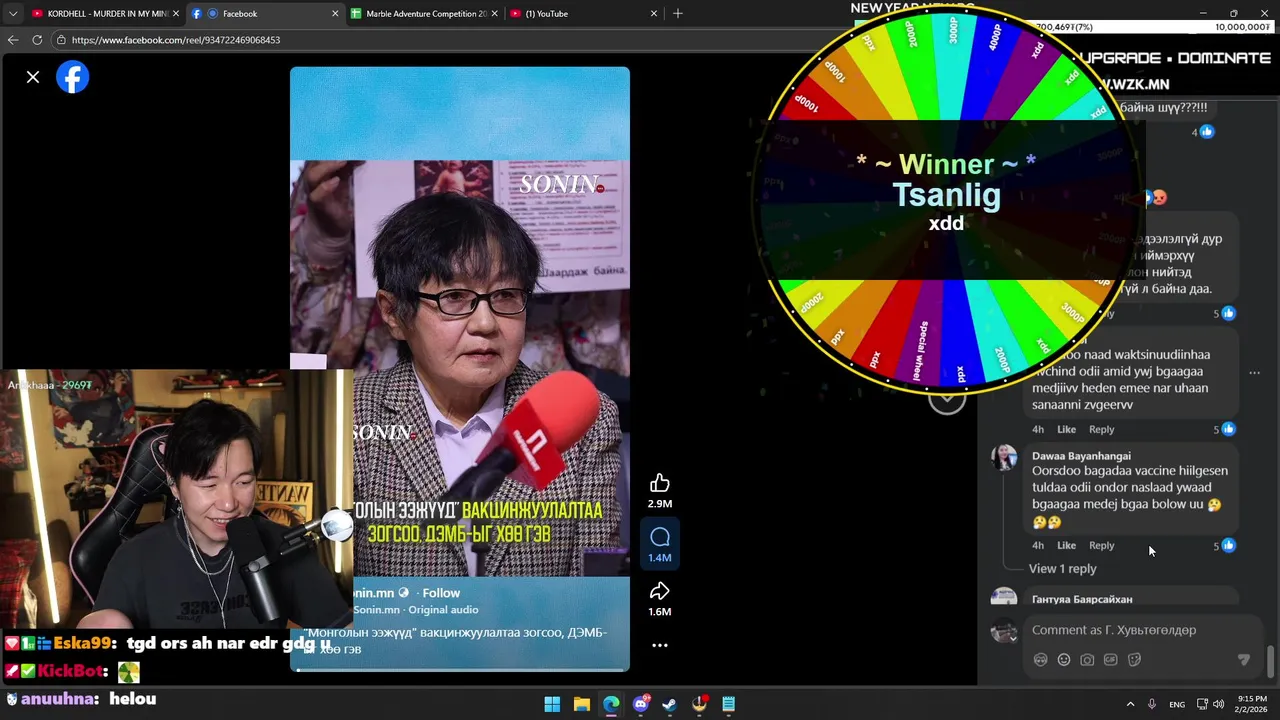
Task: Open a new browser tab
Action: tap(678, 13)
